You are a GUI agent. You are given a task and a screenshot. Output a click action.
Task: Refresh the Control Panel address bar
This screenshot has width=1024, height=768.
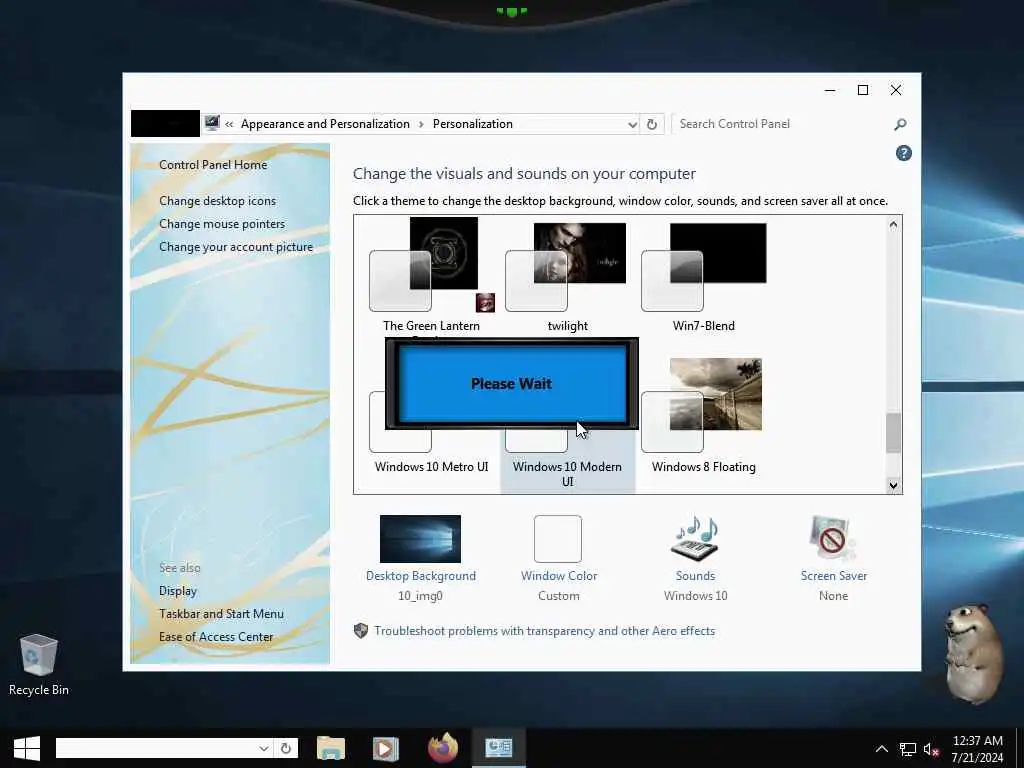point(652,124)
